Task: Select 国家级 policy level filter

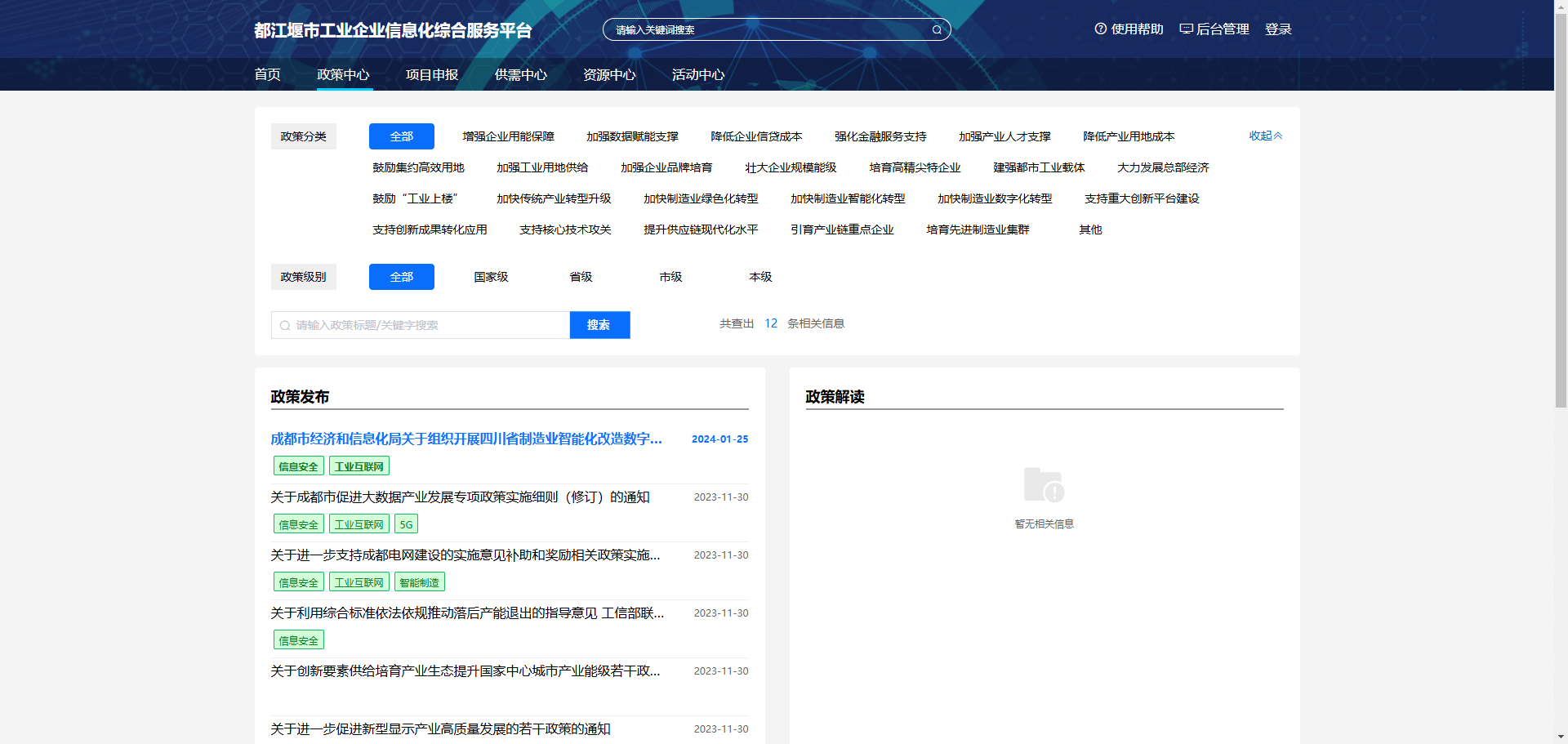Action: click(x=491, y=277)
